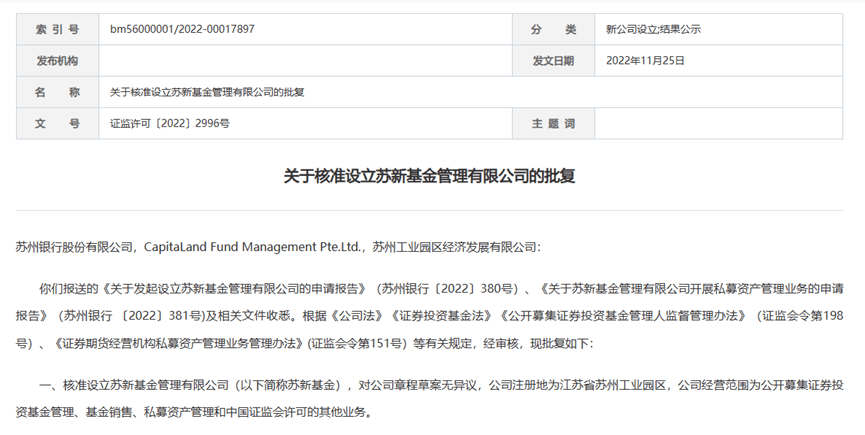Click the addressee line starting 苏州银行股份有限公司
The image size is (865, 435).
(279, 247)
